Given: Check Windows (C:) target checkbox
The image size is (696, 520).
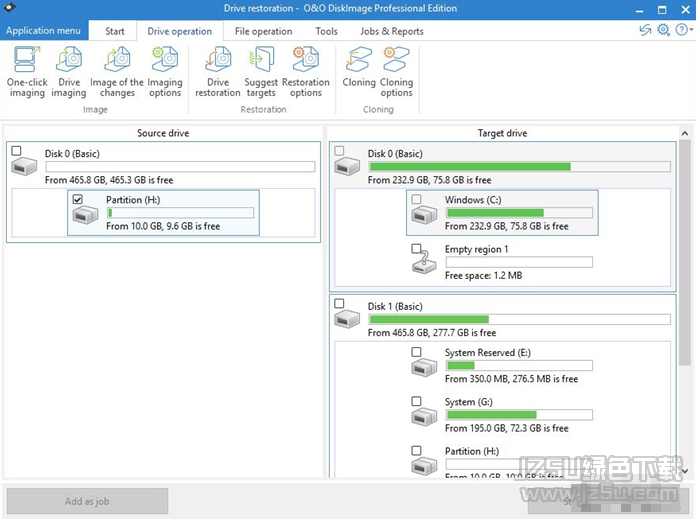Looking at the screenshot, I should pos(416,199).
